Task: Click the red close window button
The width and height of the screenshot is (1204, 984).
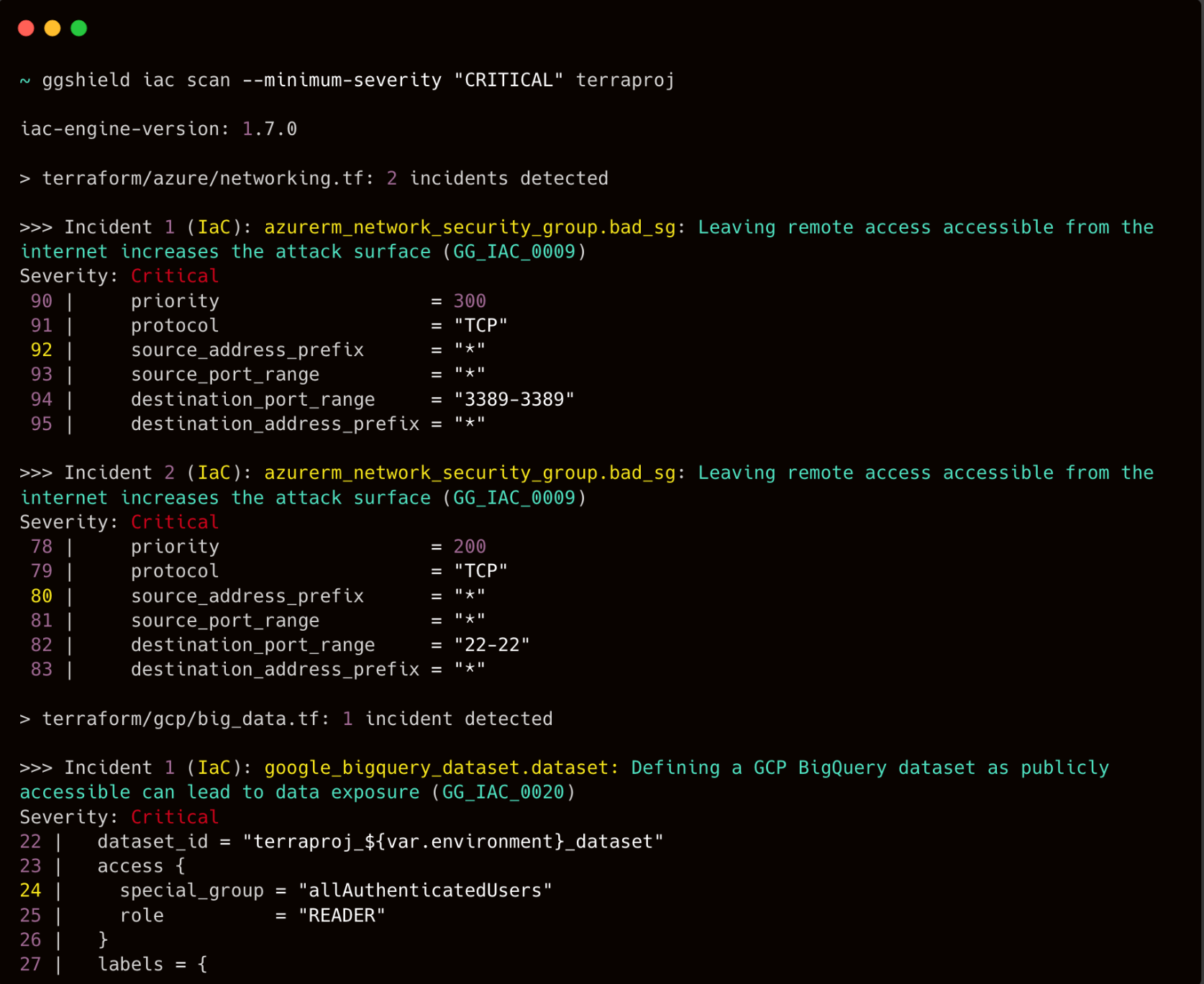Action: 27,28
